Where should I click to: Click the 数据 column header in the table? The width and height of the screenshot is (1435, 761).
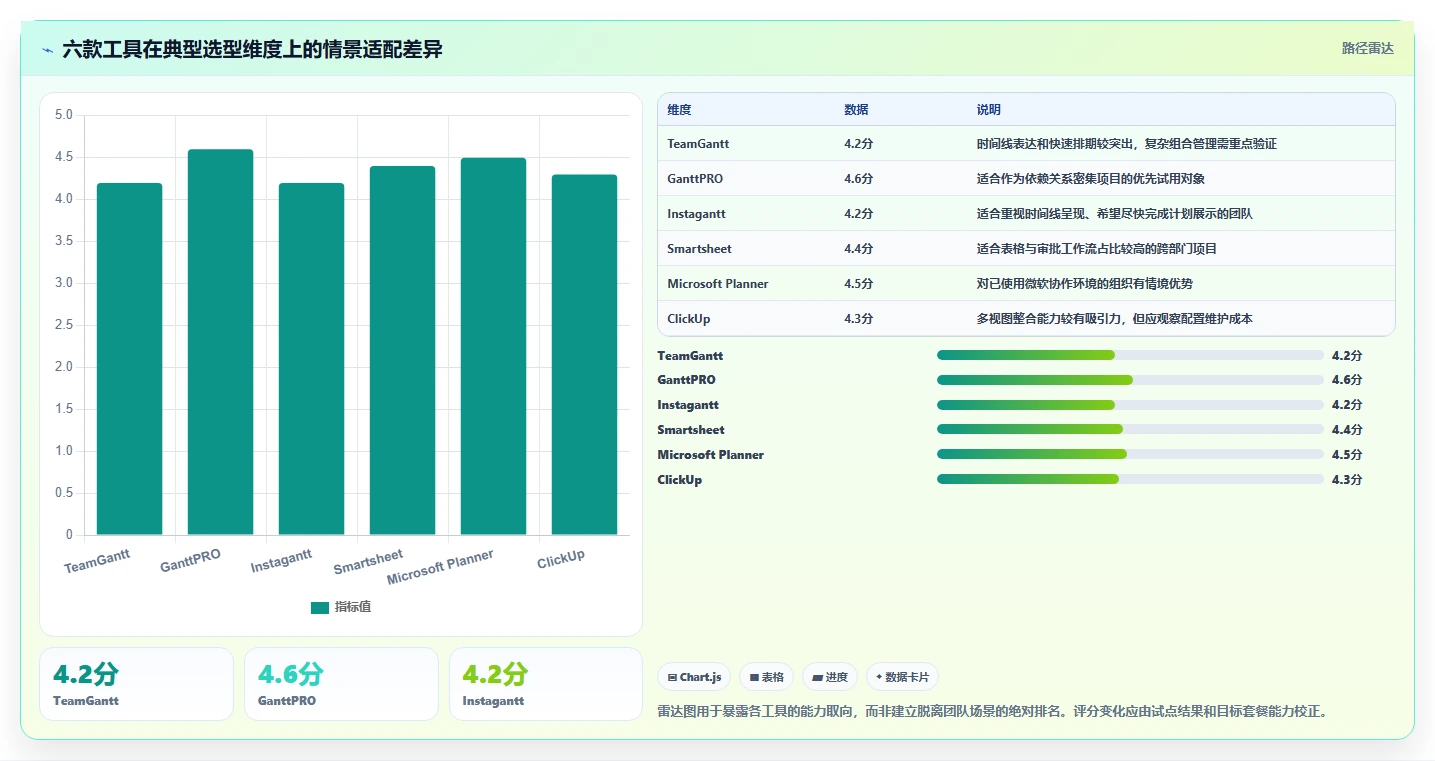point(856,110)
